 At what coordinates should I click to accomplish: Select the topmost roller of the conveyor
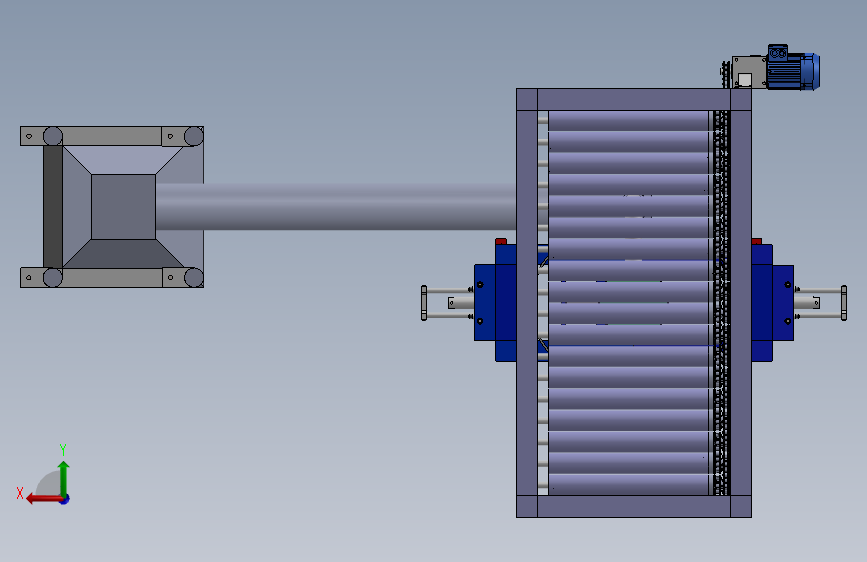(x=629, y=121)
